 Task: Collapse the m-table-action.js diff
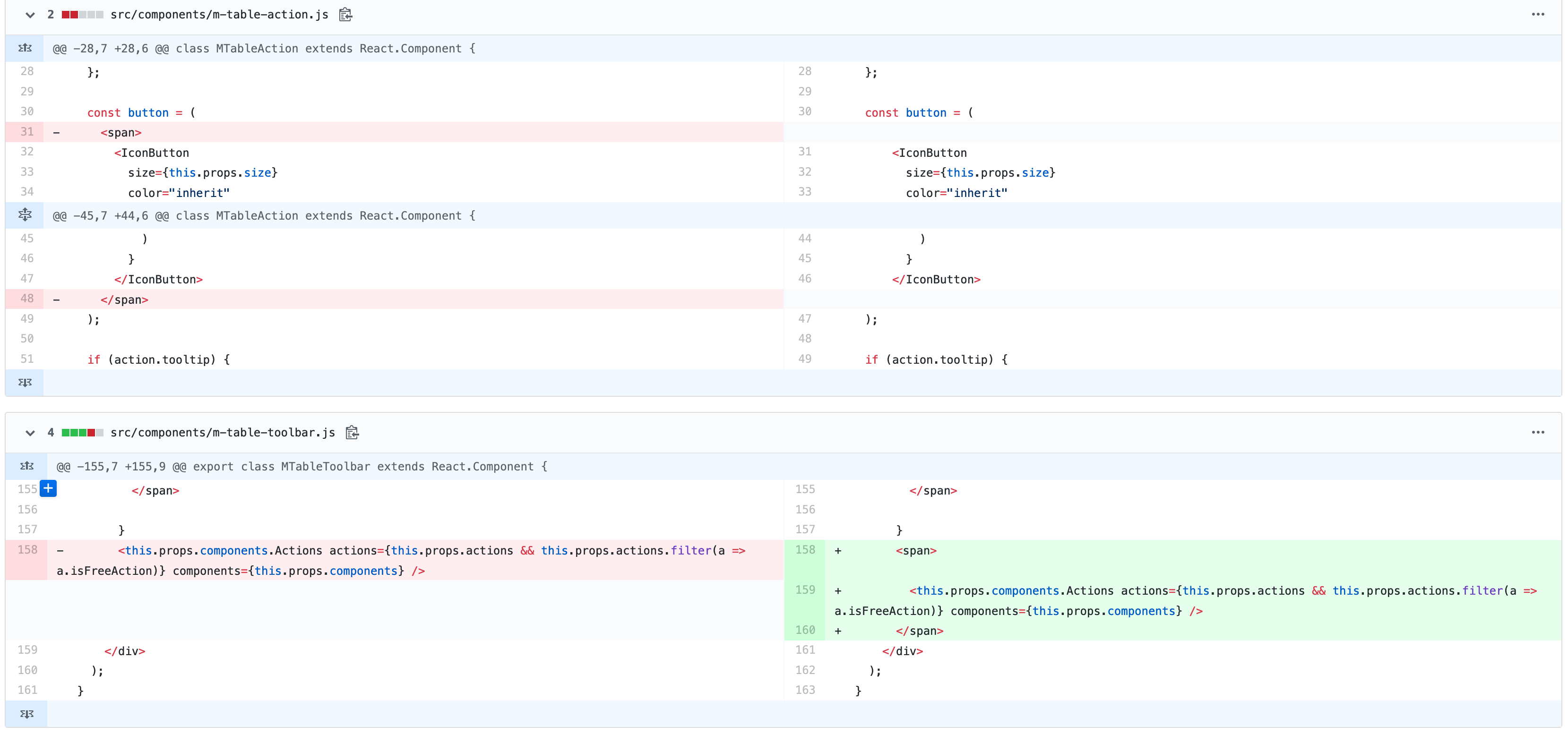point(29,15)
